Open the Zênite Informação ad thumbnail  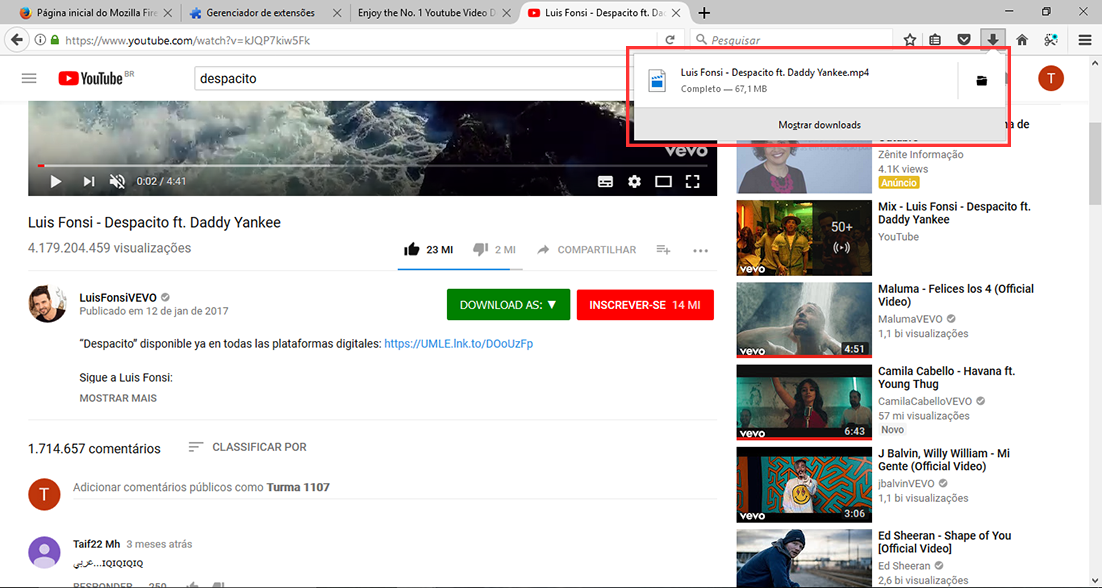click(804, 166)
